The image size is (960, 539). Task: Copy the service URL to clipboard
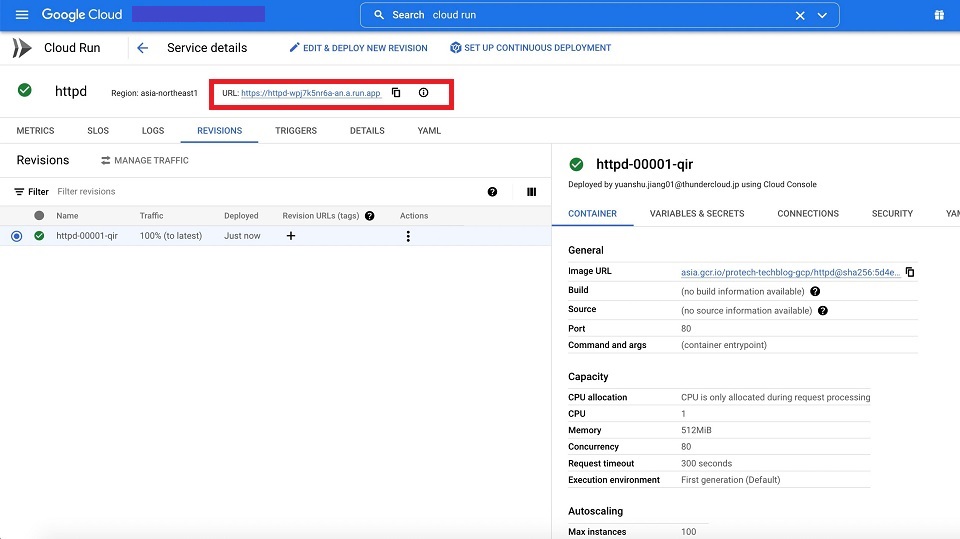(x=396, y=93)
